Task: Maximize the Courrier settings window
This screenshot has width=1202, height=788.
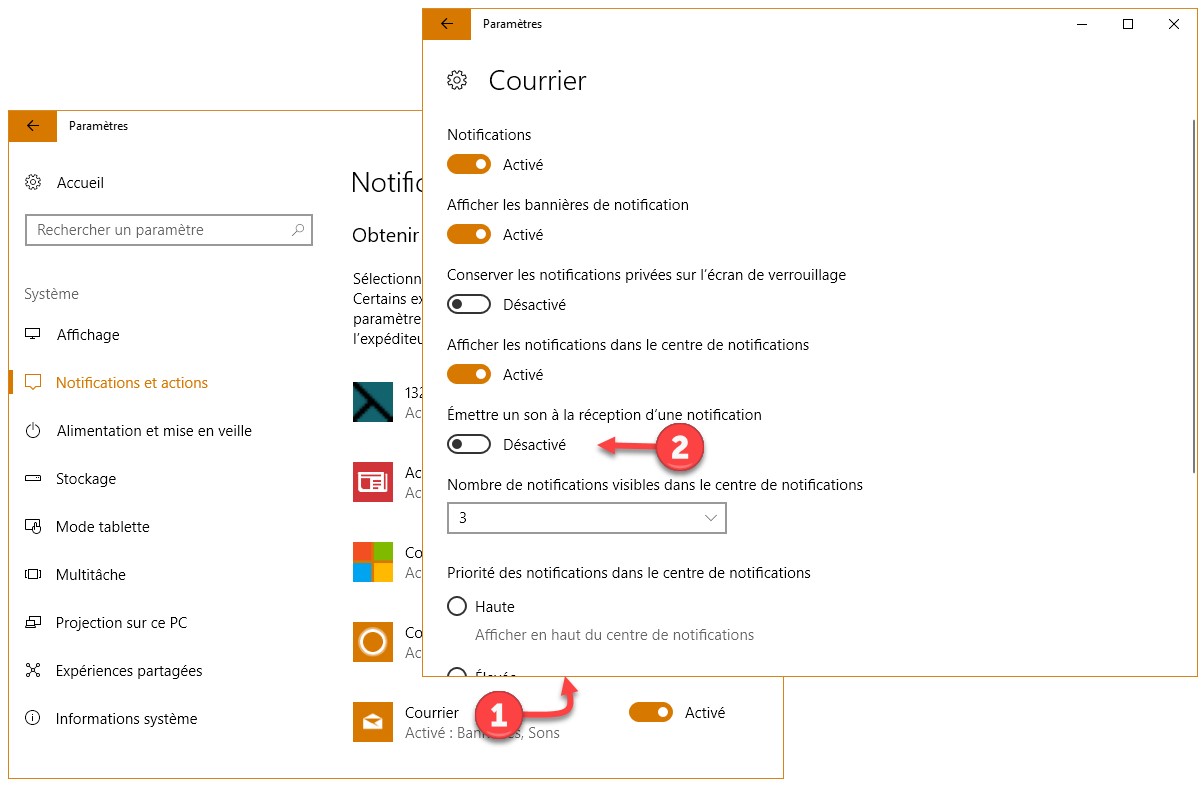Action: pos(1128,24)
